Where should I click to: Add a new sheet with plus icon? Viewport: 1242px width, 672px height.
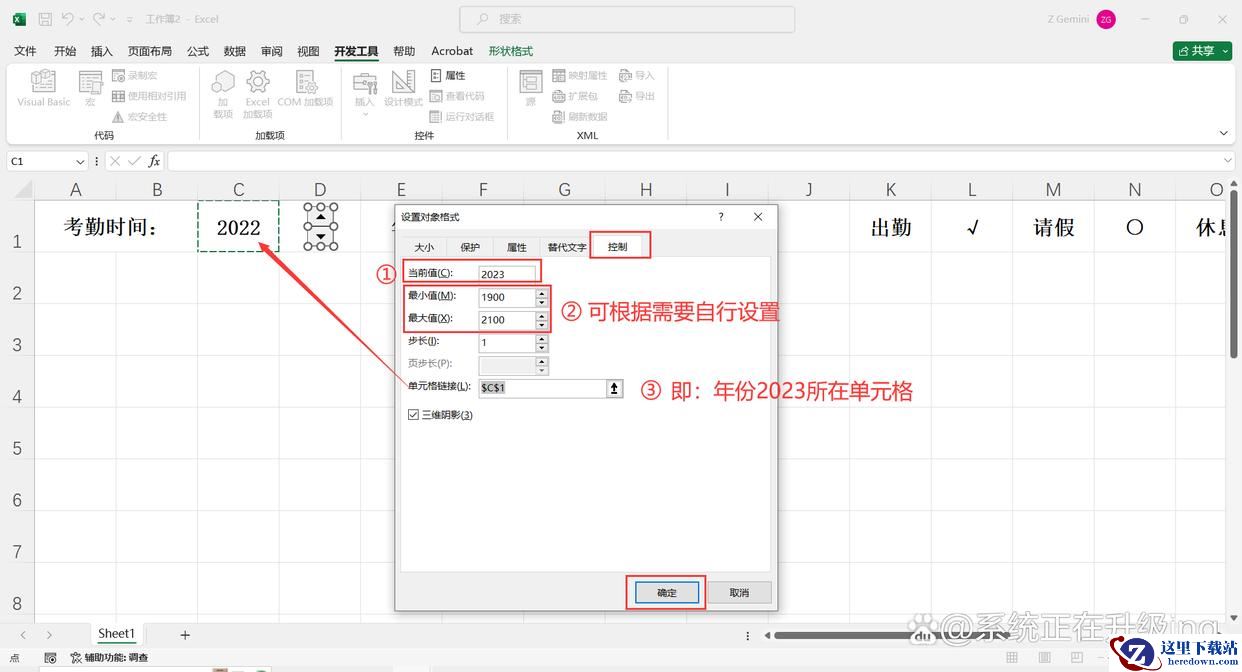point(185,634)
